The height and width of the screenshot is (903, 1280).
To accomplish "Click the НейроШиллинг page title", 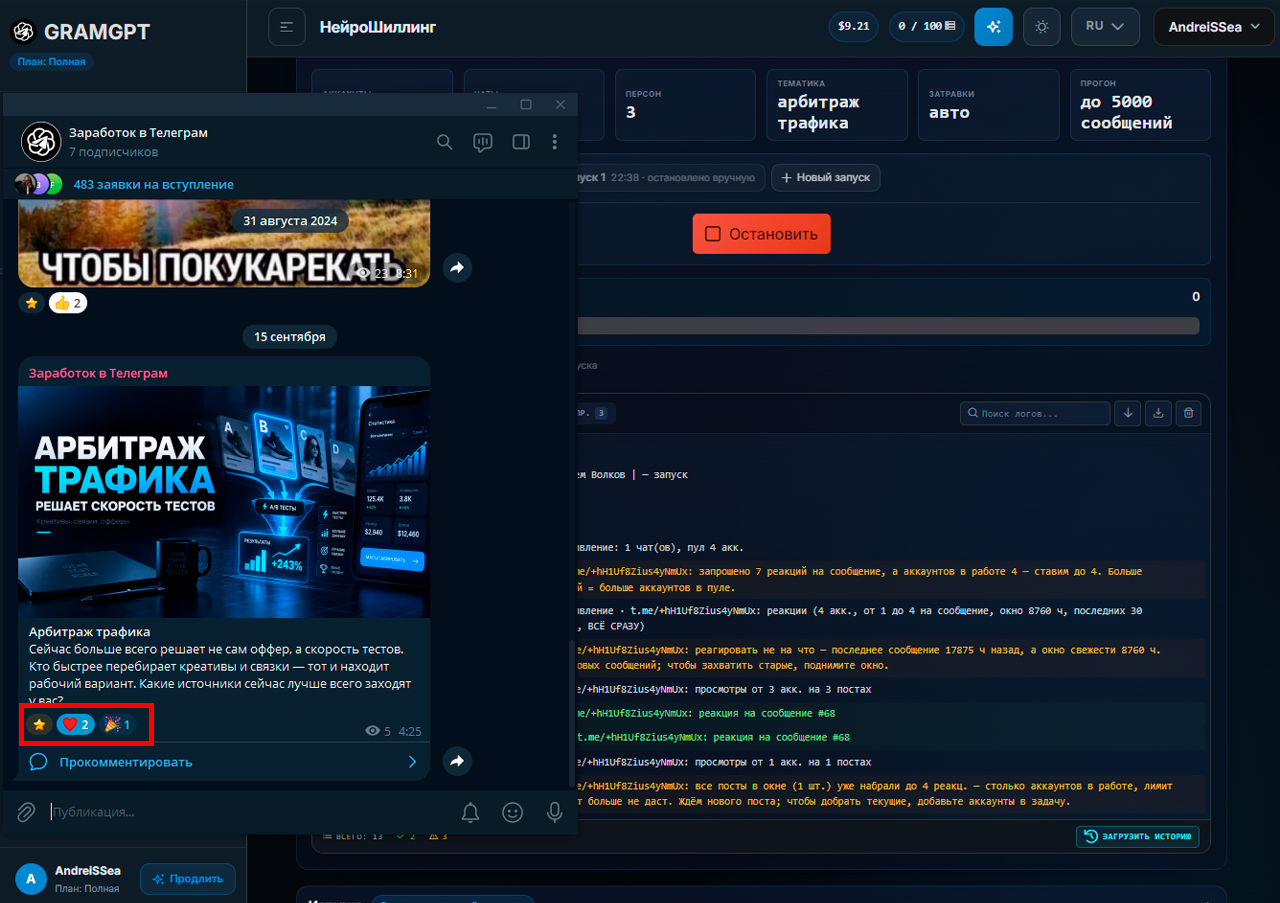I will (x=378, y=27).
